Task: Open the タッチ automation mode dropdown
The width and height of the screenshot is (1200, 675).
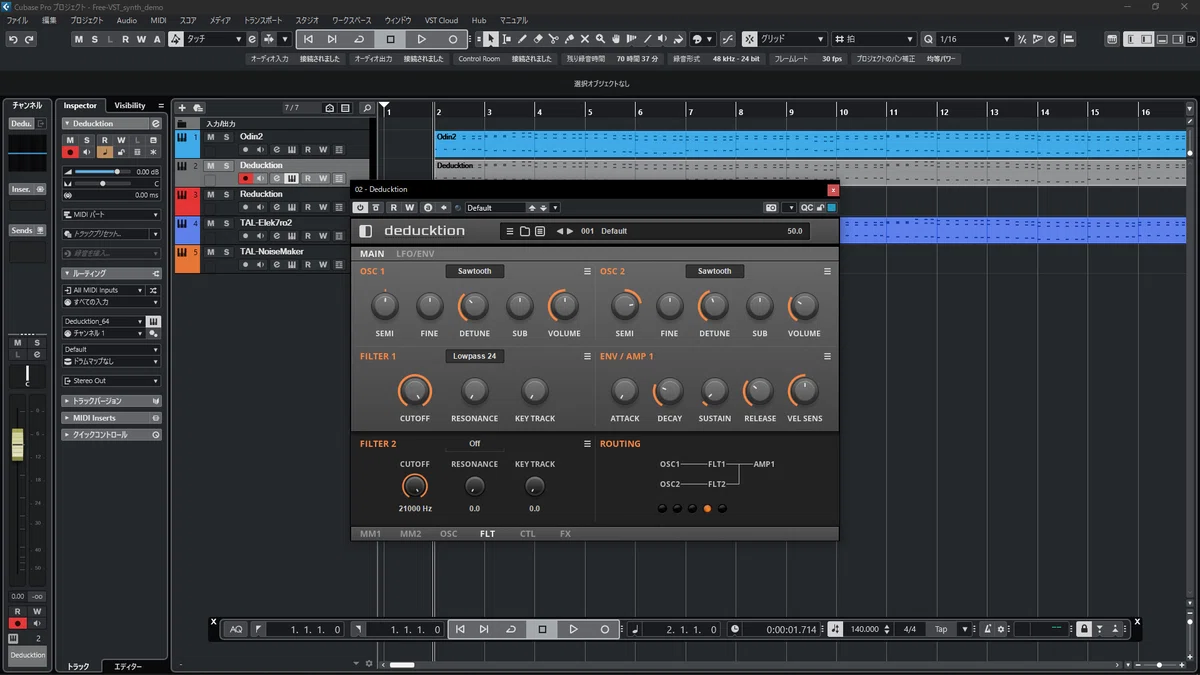Action: pyautogui.click(x=214, y=39)
